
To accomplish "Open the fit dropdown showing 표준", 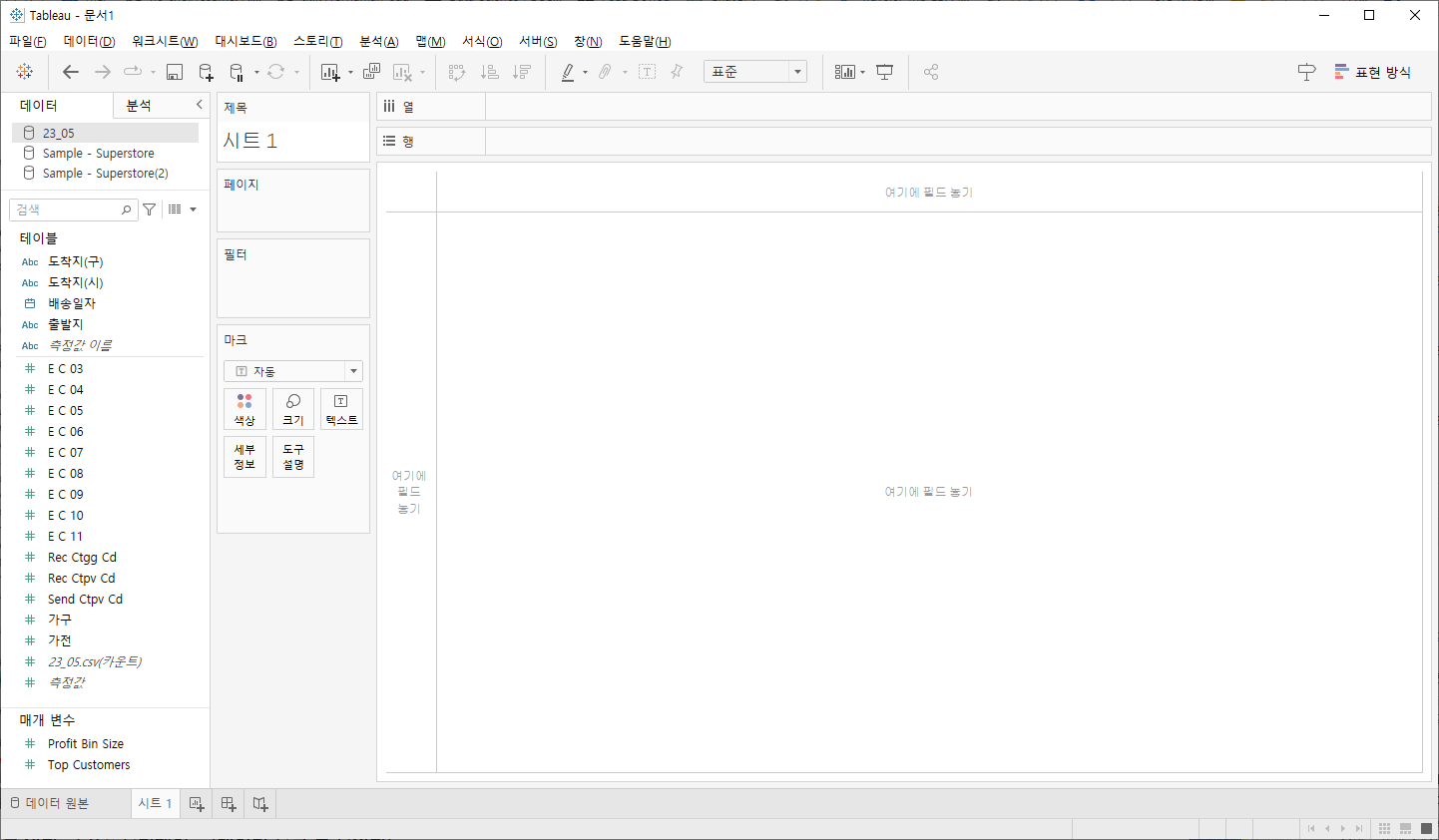I will (x=755, y=72).
